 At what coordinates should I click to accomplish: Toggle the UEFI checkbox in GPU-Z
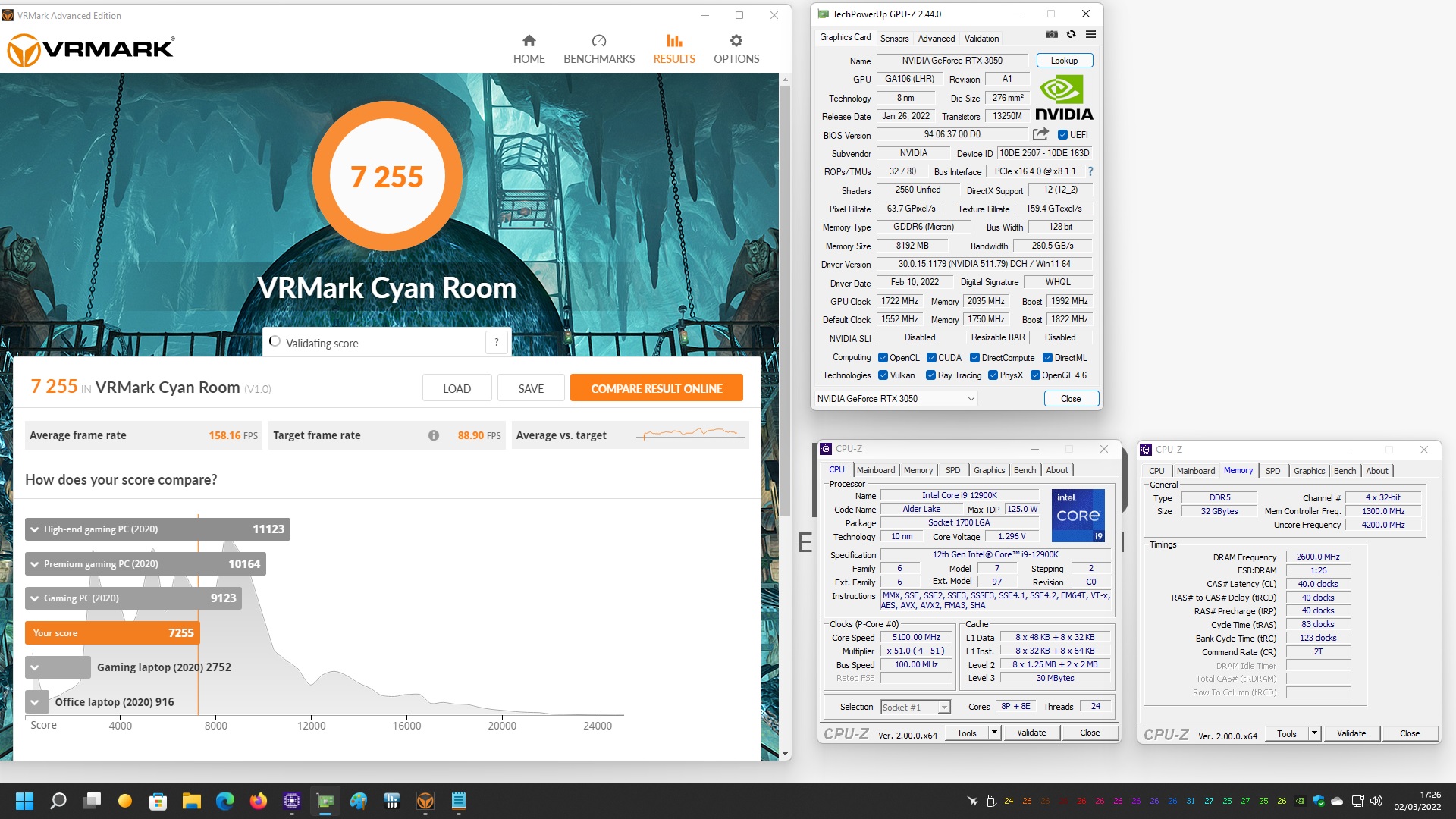click(1062, 135)
